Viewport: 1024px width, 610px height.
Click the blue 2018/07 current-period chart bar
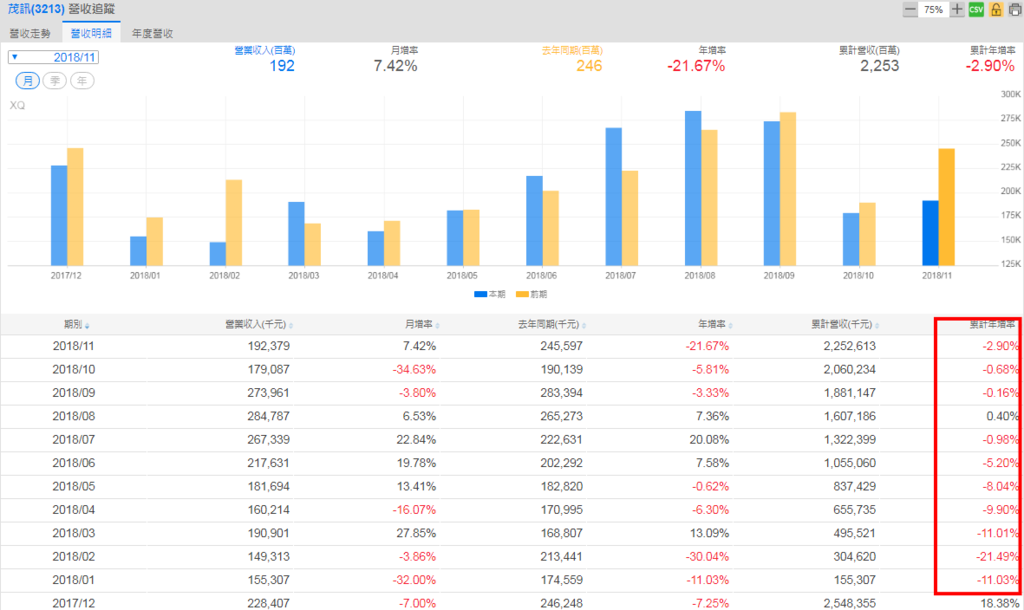[614, 197]
